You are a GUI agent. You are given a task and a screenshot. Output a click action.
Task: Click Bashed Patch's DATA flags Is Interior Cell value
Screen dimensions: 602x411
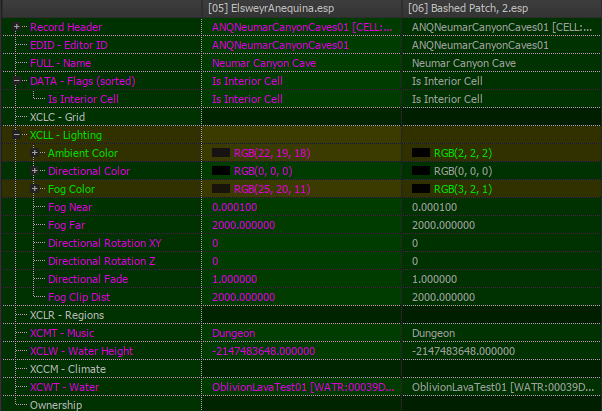(x=447, y=81)
